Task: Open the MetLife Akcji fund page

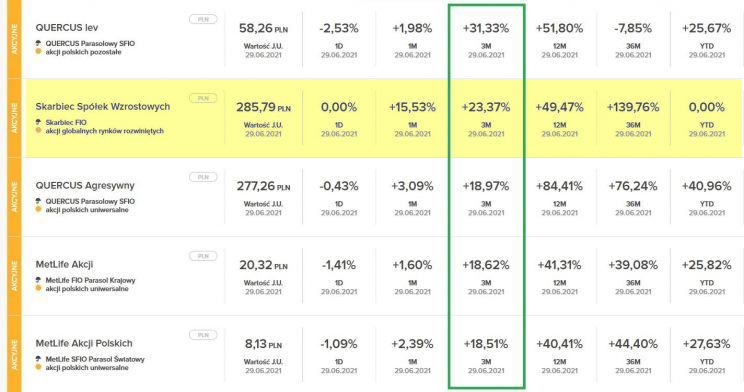Action: [64, 264]
